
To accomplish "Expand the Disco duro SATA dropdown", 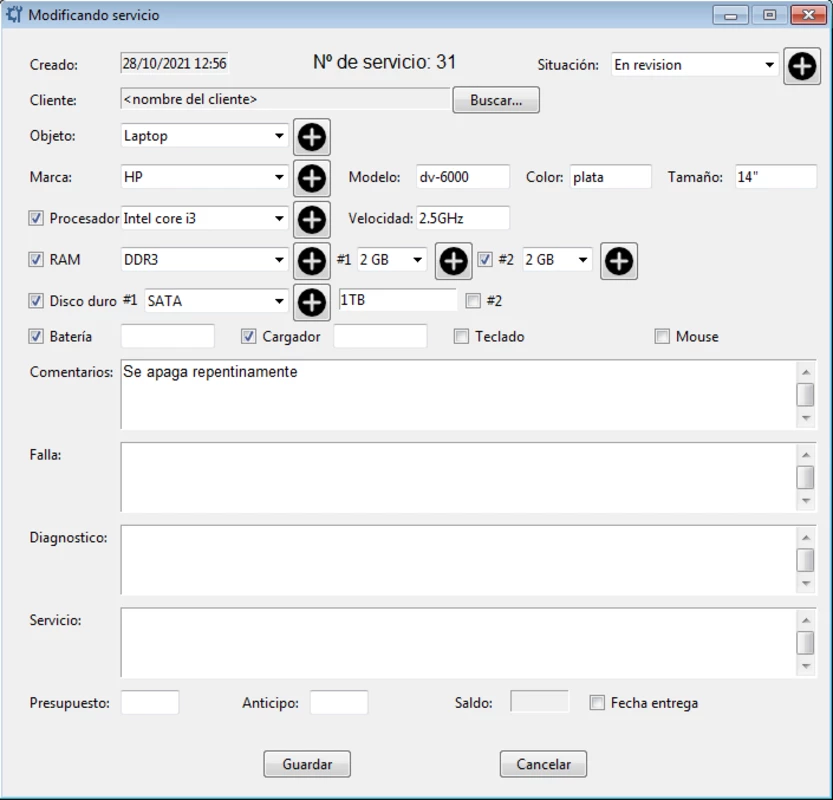I will [216, 301].
